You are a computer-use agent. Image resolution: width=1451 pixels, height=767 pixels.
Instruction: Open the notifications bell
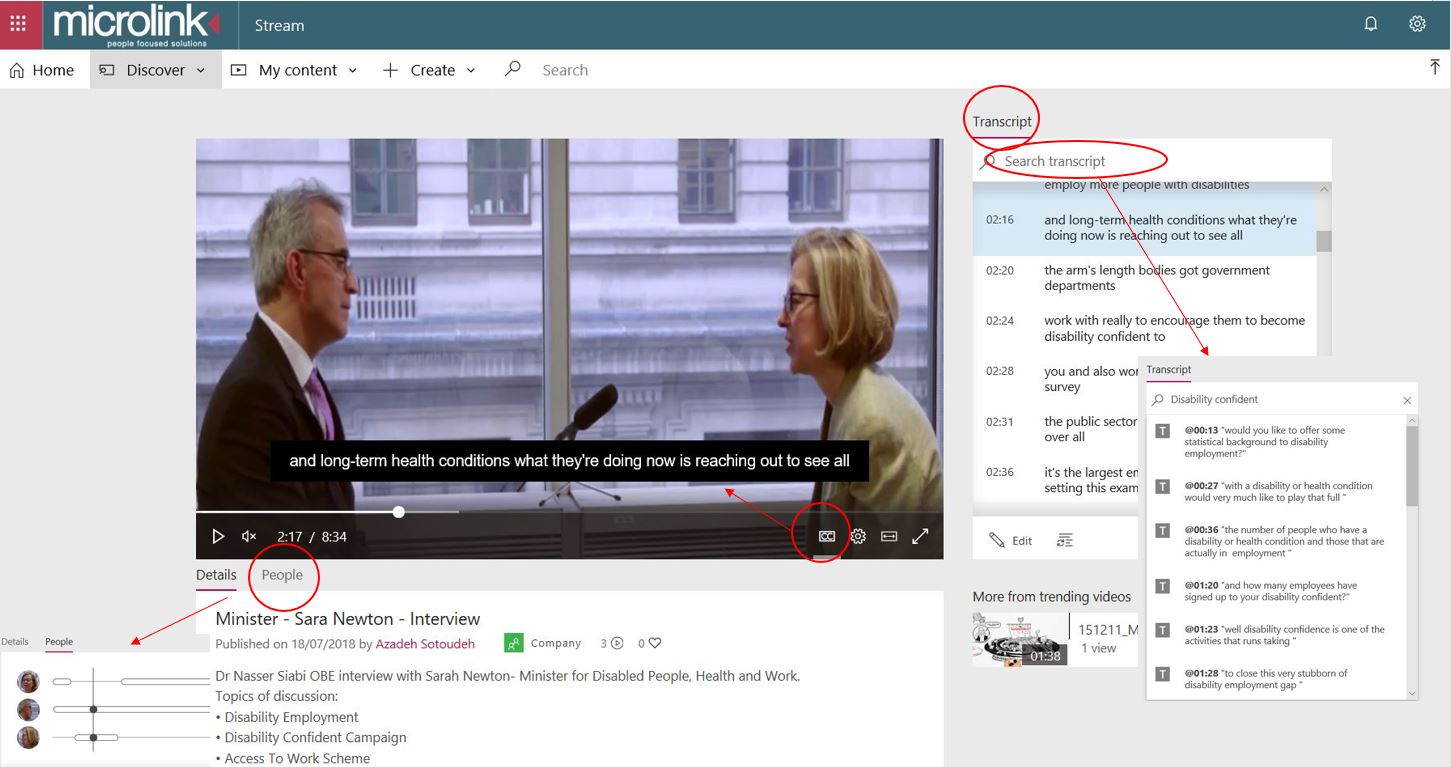1371,24
